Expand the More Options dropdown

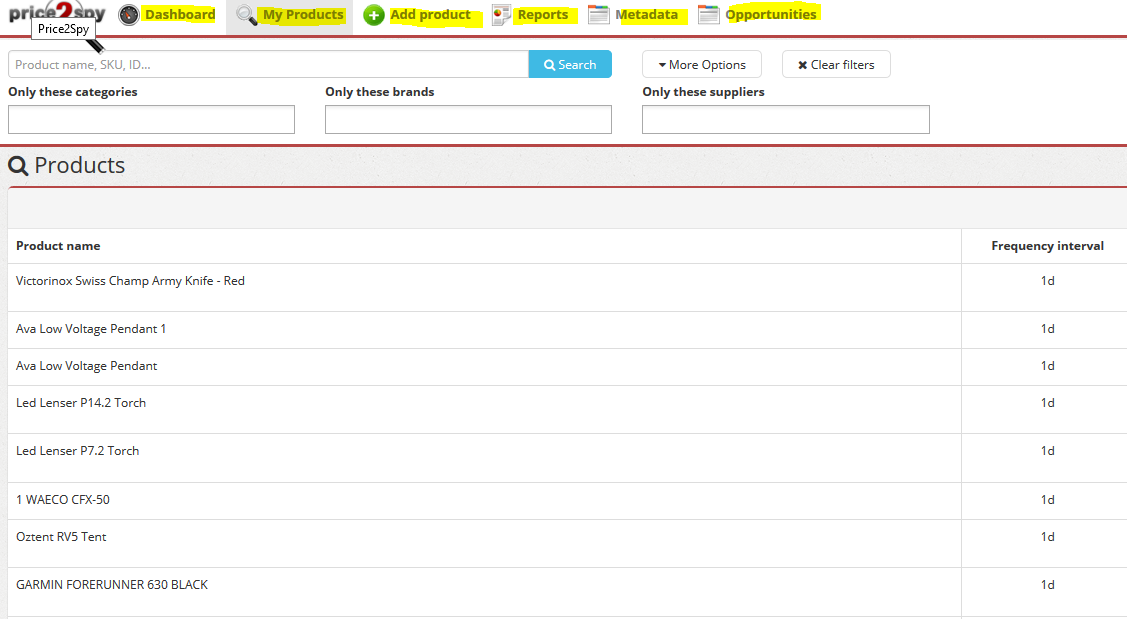[x=702, y=64]
